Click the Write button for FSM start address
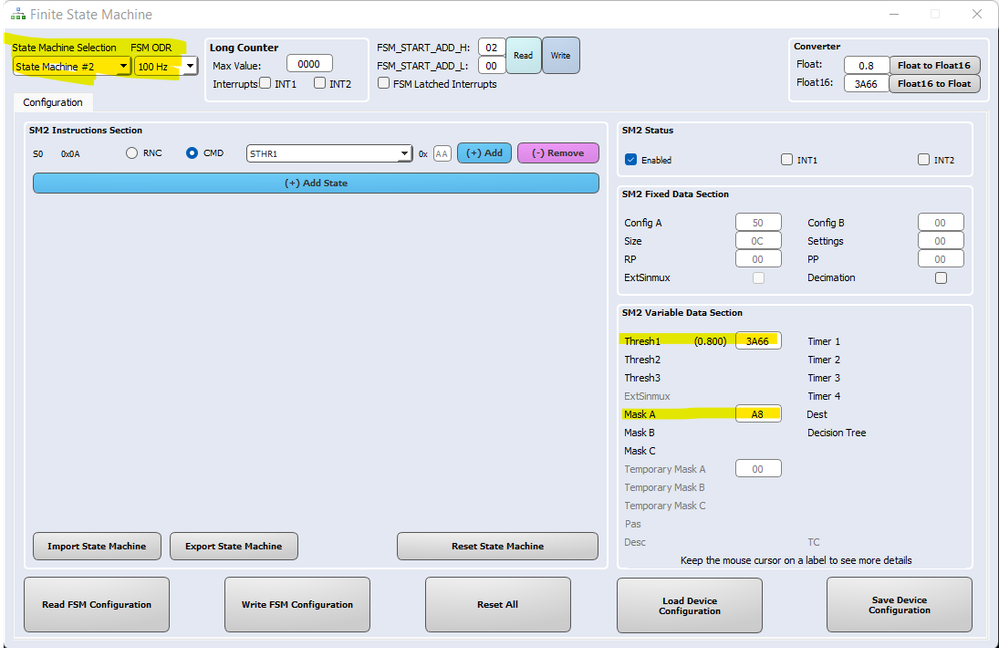The width and height of the screenshot is (999, 648). (561, 55)
